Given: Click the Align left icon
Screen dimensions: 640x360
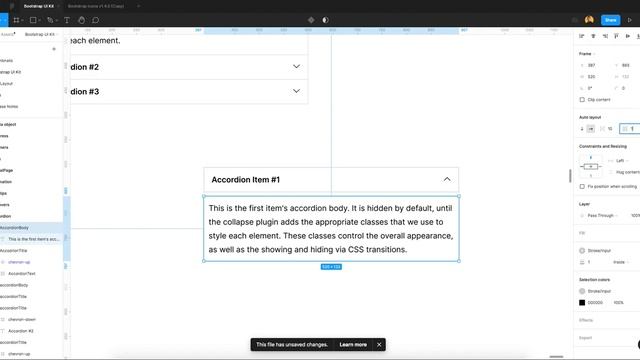Looking at the screenshot, I should coord(582,36).
